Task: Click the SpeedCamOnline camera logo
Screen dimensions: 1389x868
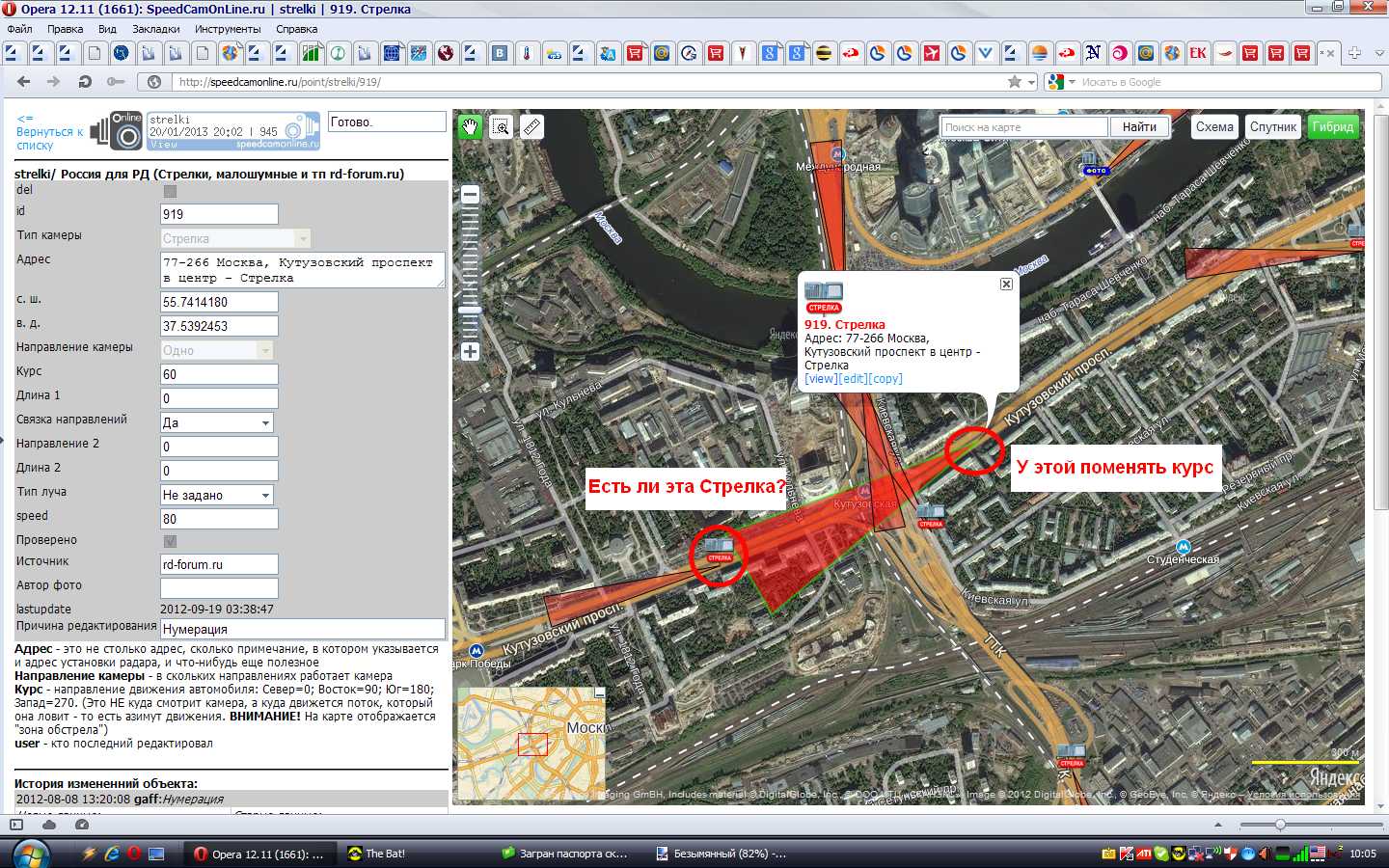Action: 118,130
